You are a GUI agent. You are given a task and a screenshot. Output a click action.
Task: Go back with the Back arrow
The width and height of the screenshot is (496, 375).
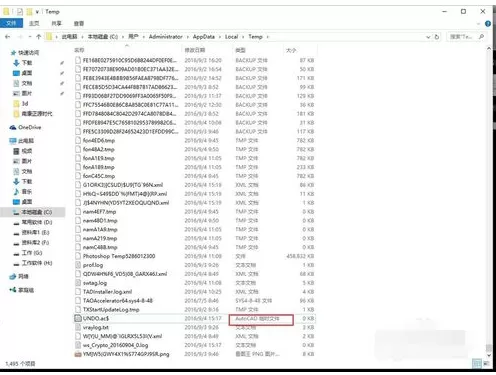(x=8, y=37)
